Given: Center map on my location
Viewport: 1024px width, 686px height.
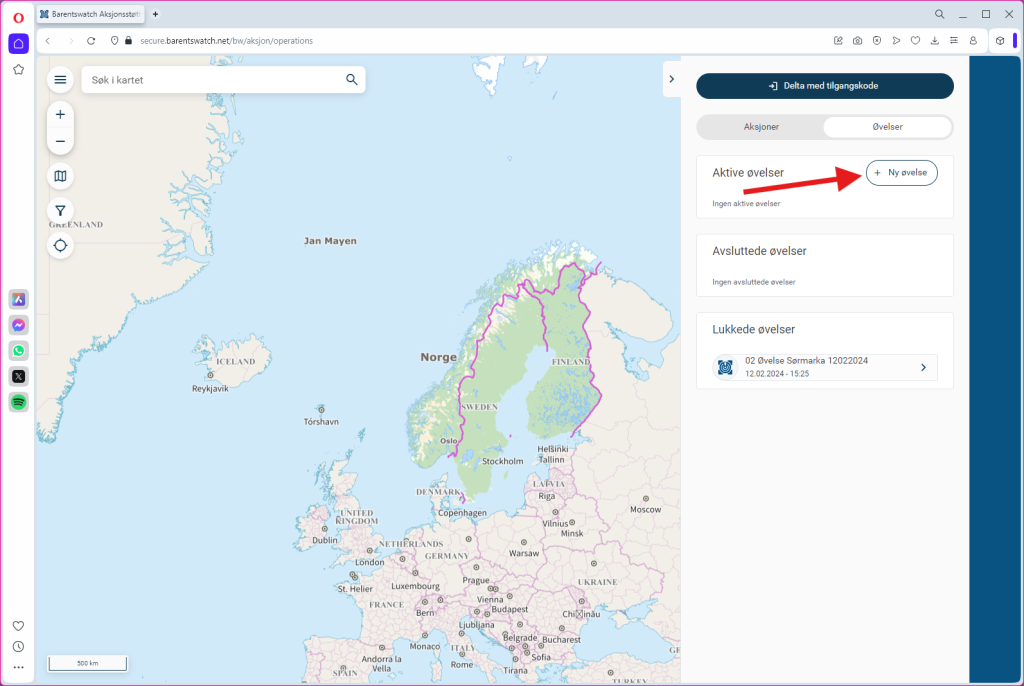Looking at the screenshot, I should pyautogui.click(x=60, y=245).
